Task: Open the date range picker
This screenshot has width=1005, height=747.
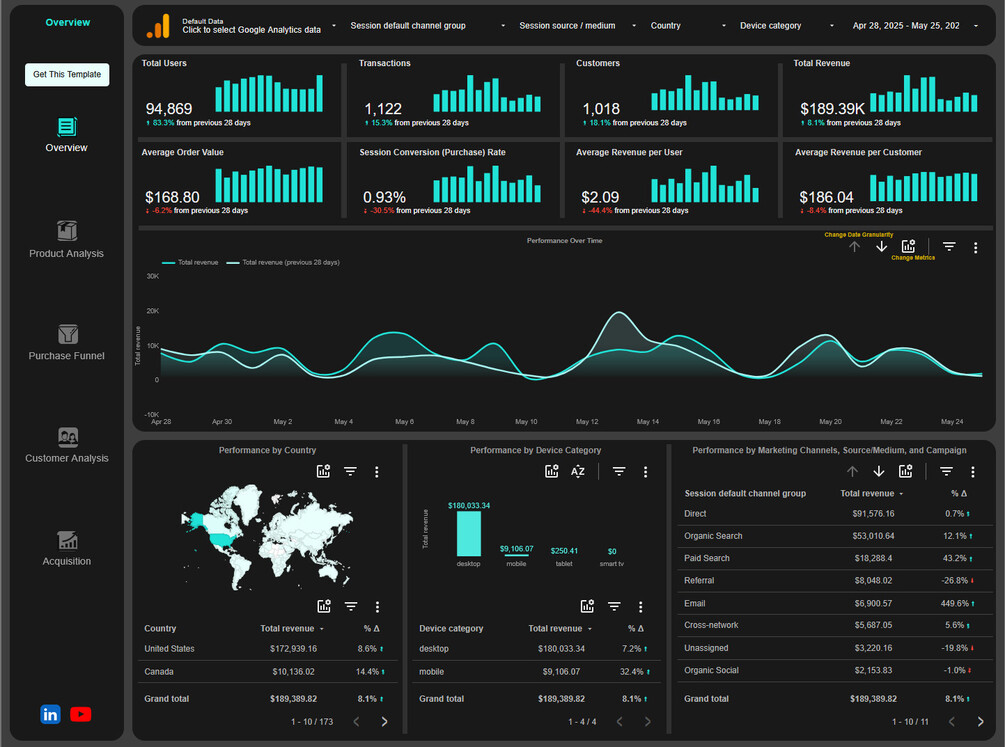Action: click(915, 26)
